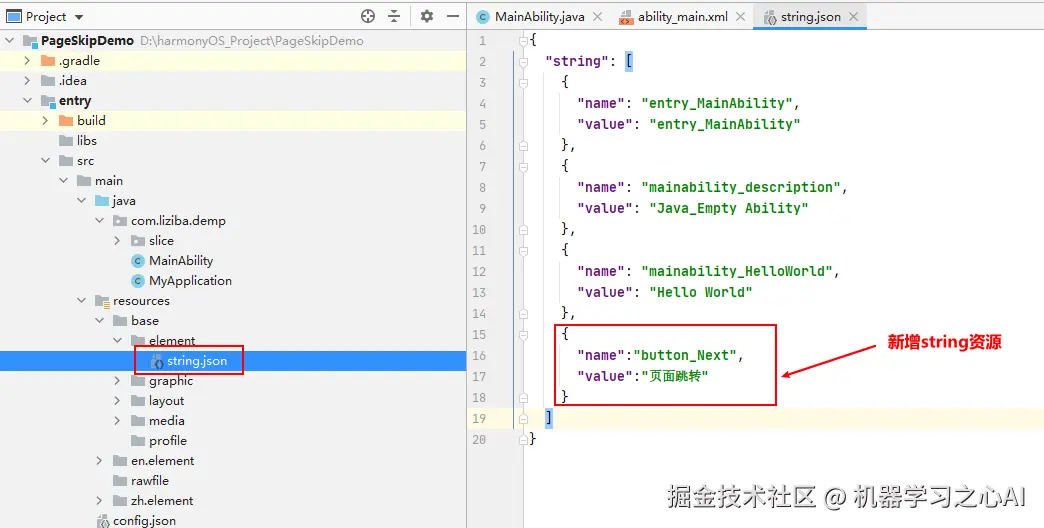Expand the .idea folder
Image resolution: width=1044 pixels, height=528 pixels.
[x=27, y=81]
